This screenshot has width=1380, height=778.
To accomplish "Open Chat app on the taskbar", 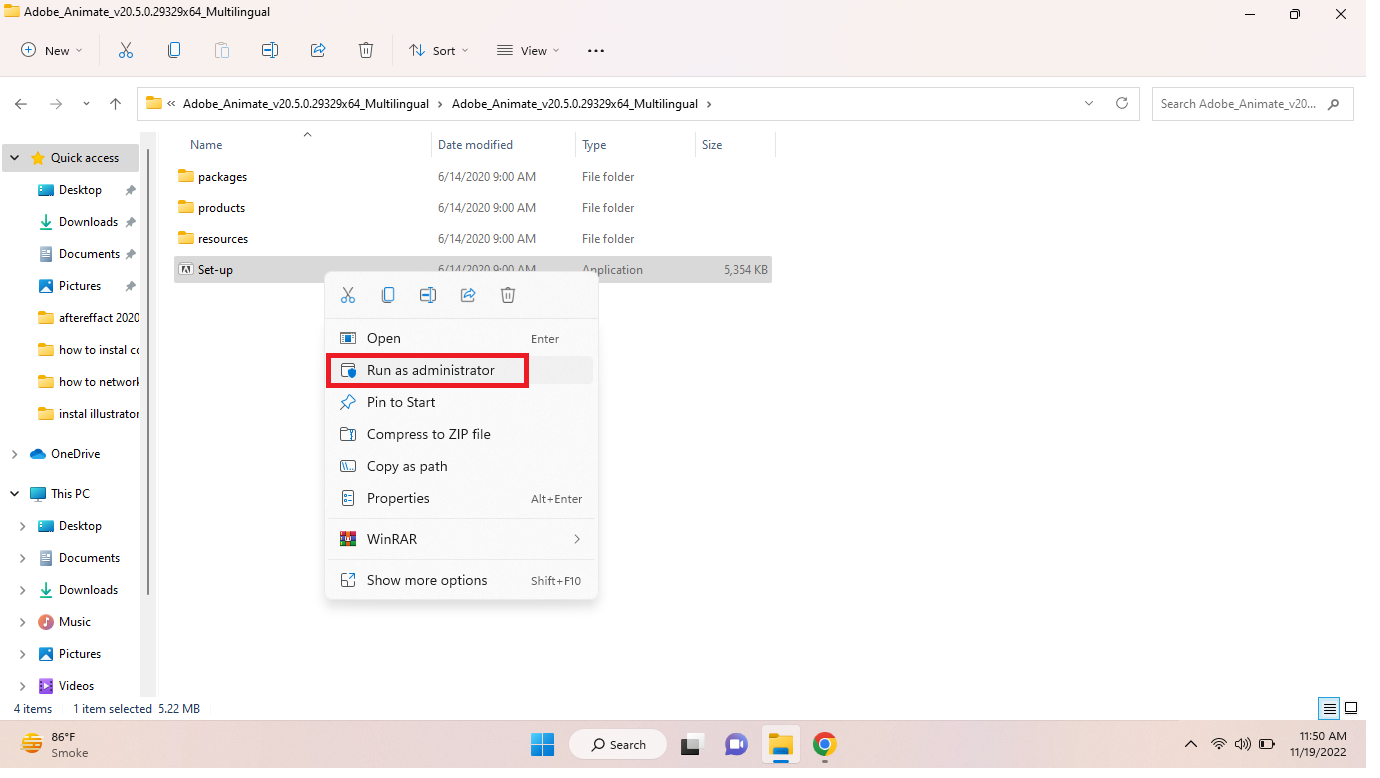I will [x=737, y=744].
